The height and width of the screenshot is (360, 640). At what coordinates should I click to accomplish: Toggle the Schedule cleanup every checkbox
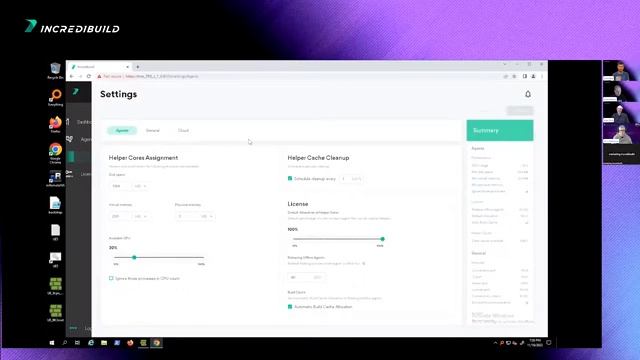click(x=290, y=178)
